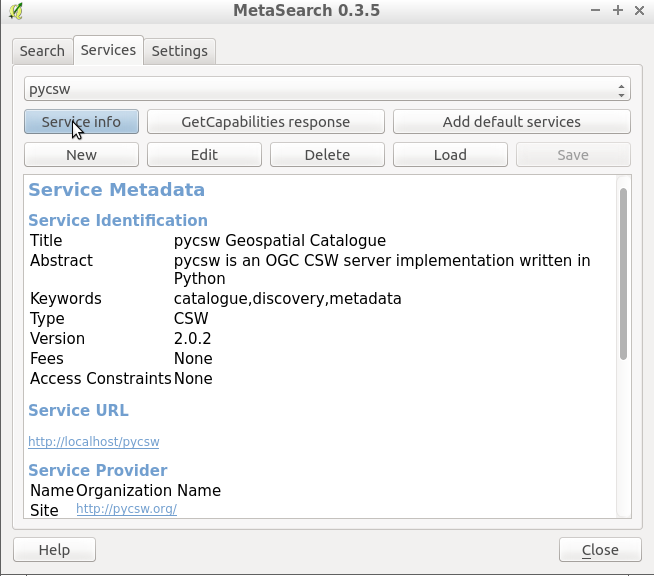Click the Service URL heading
The width and height of the screenshot is (654, 576).
click(78, 410)
